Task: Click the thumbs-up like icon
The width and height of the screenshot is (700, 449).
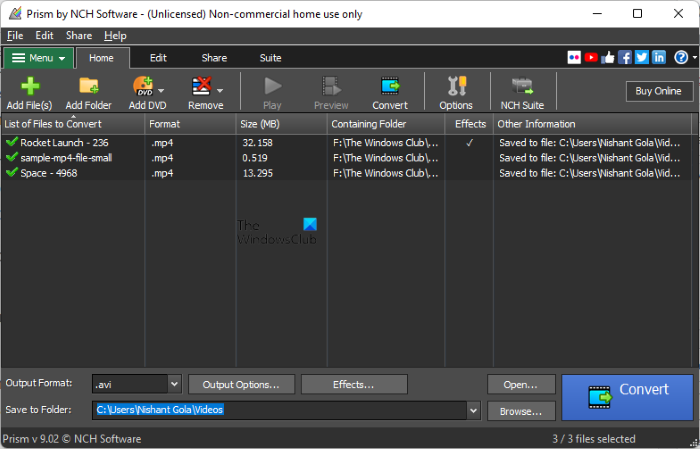Action: [608, 58]
